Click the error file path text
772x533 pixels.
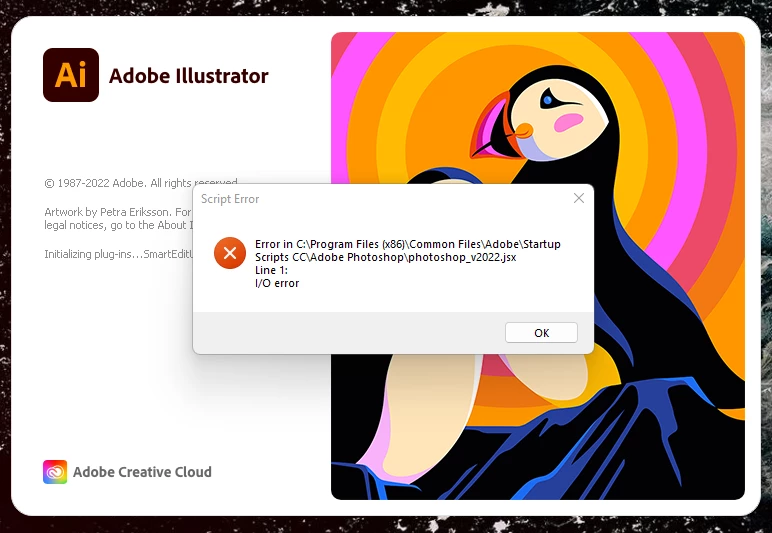tap(408, 251)
